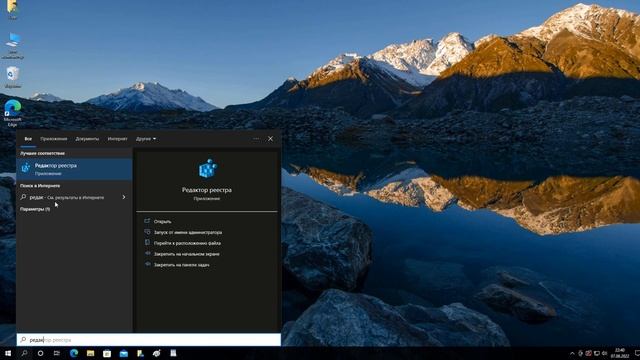The height and width of the screenshot is (360, 640).
Task: Open the This PC desktop icon
Action: tap(13, 46)
